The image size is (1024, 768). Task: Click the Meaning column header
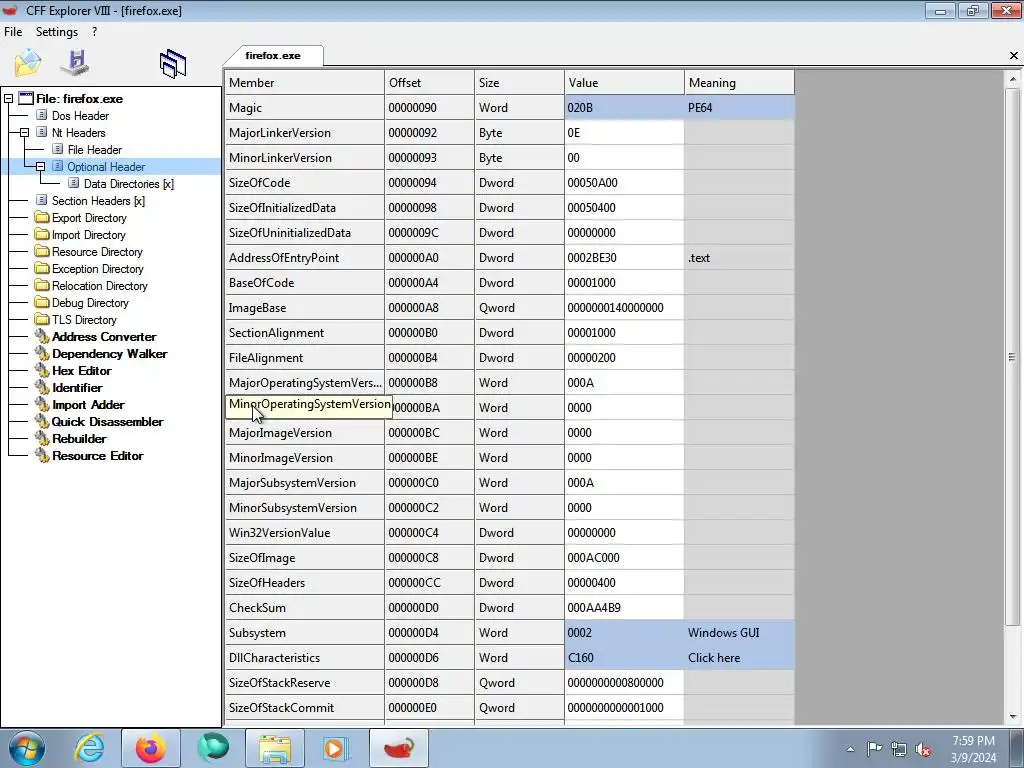point(739,82)
